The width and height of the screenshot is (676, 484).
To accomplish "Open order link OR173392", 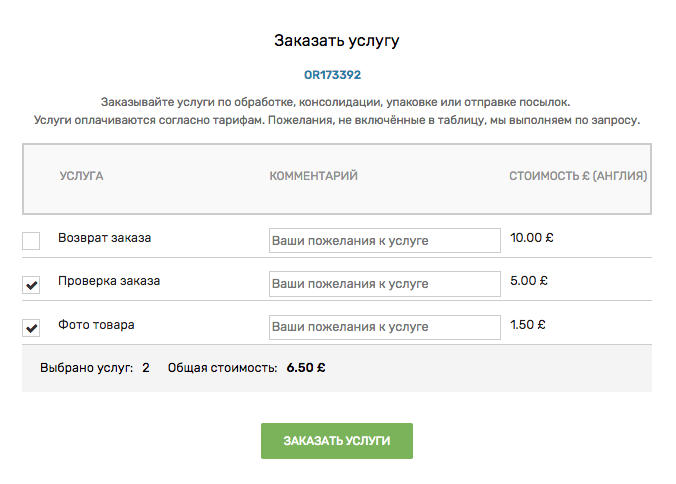I will coord(332,75).
